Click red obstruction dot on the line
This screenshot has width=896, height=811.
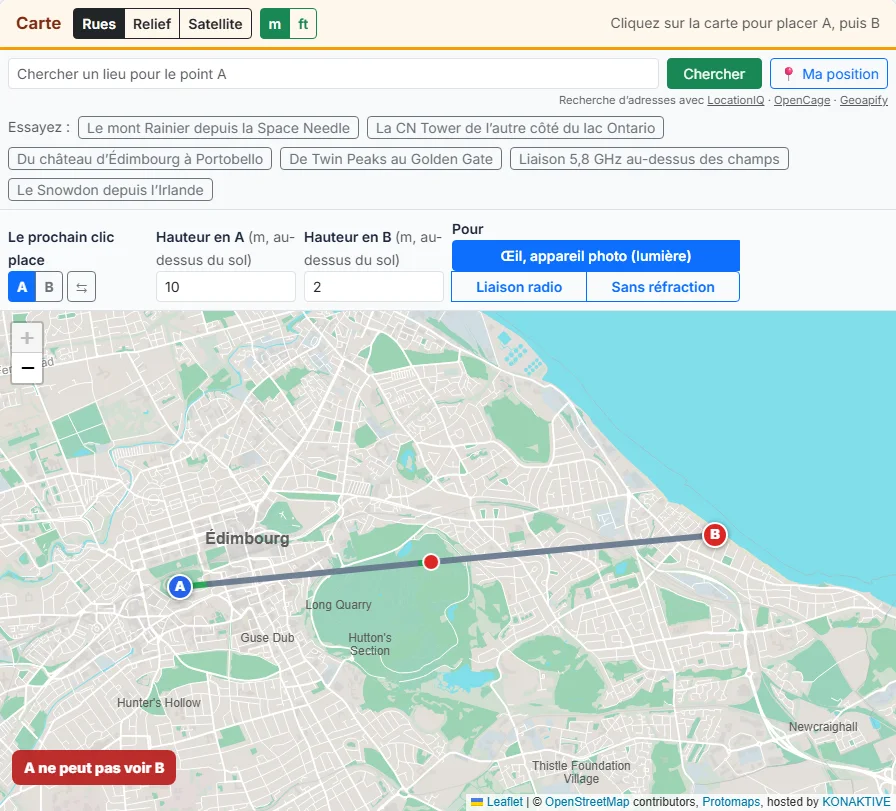[431, 562]
